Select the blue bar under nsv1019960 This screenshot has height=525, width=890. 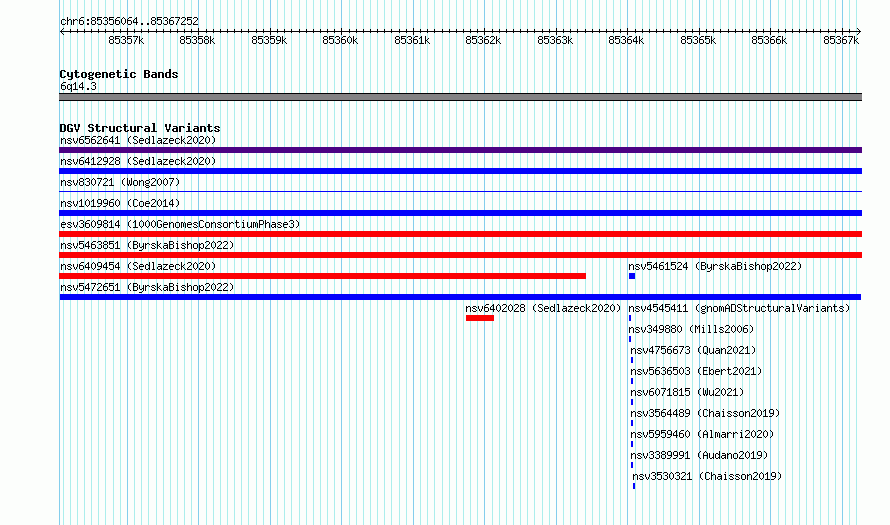point(460,213)
